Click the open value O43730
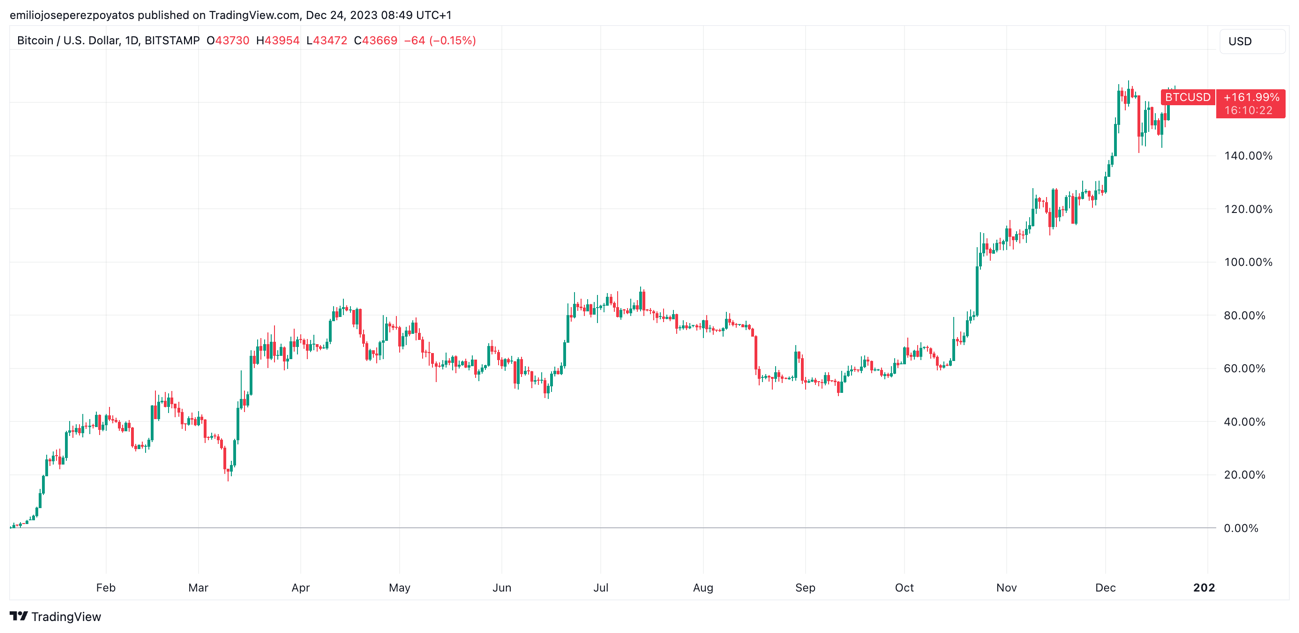The image size is (1299, 633). click(x=228, y=41)
